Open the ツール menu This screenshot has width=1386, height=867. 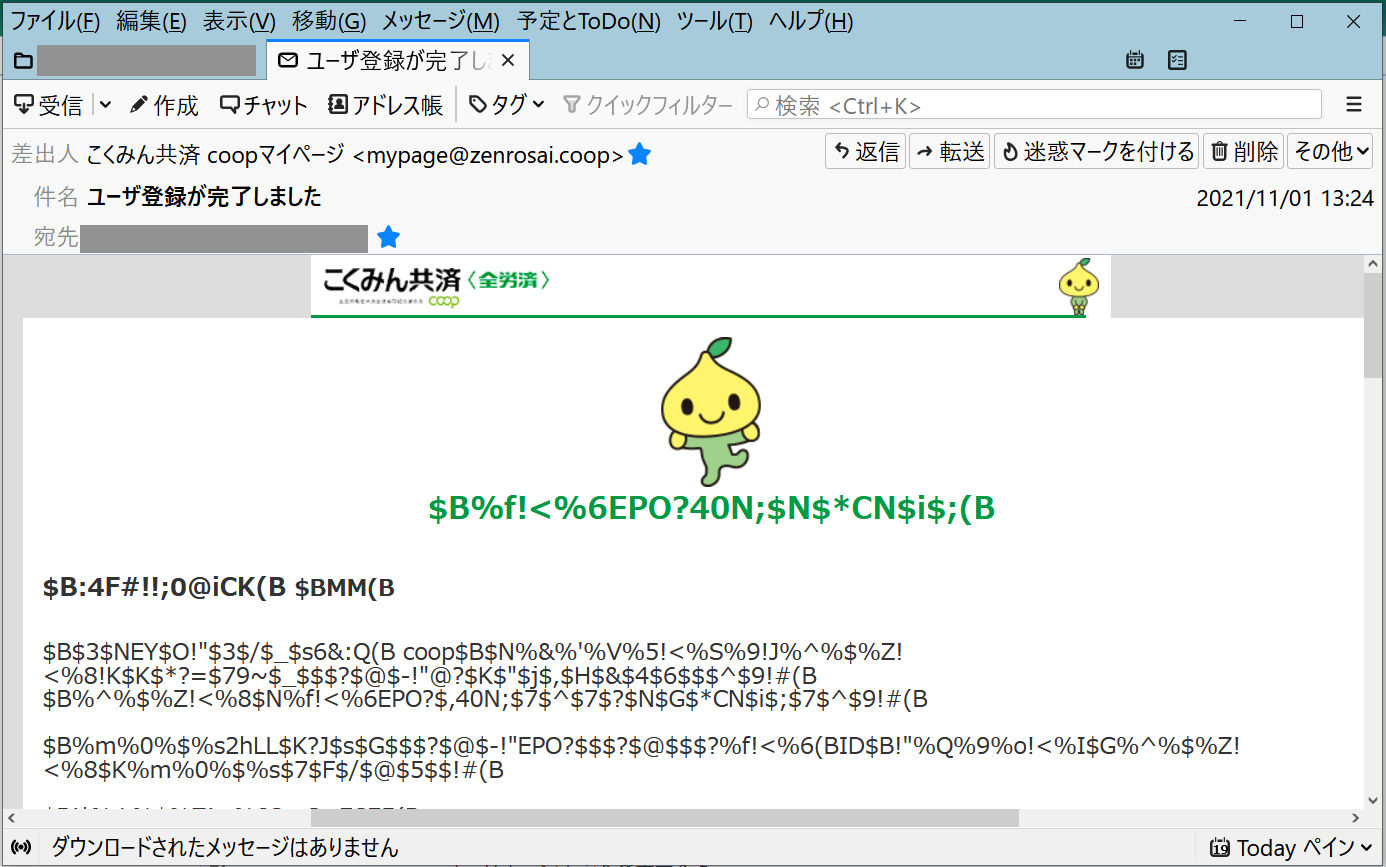pos(714,21)
